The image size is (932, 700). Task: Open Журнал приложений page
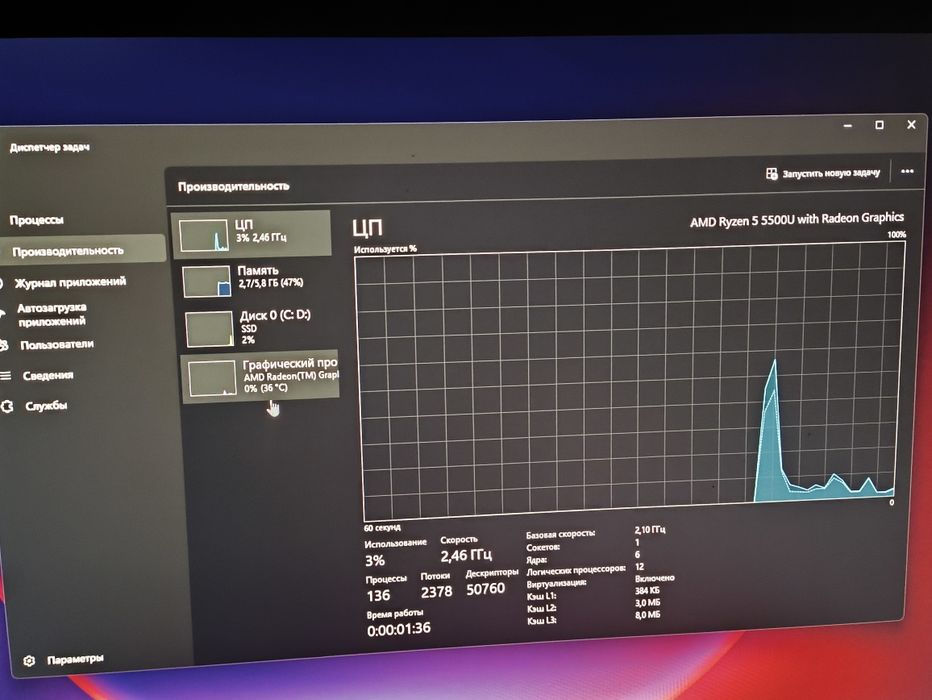pyautogui.click(x=70, y=282)
